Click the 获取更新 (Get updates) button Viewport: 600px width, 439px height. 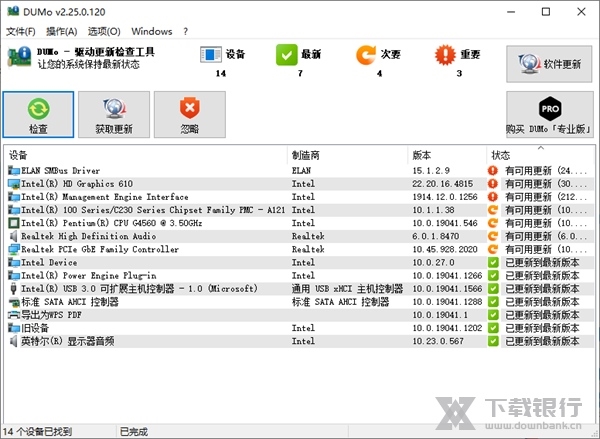[113, 116]
